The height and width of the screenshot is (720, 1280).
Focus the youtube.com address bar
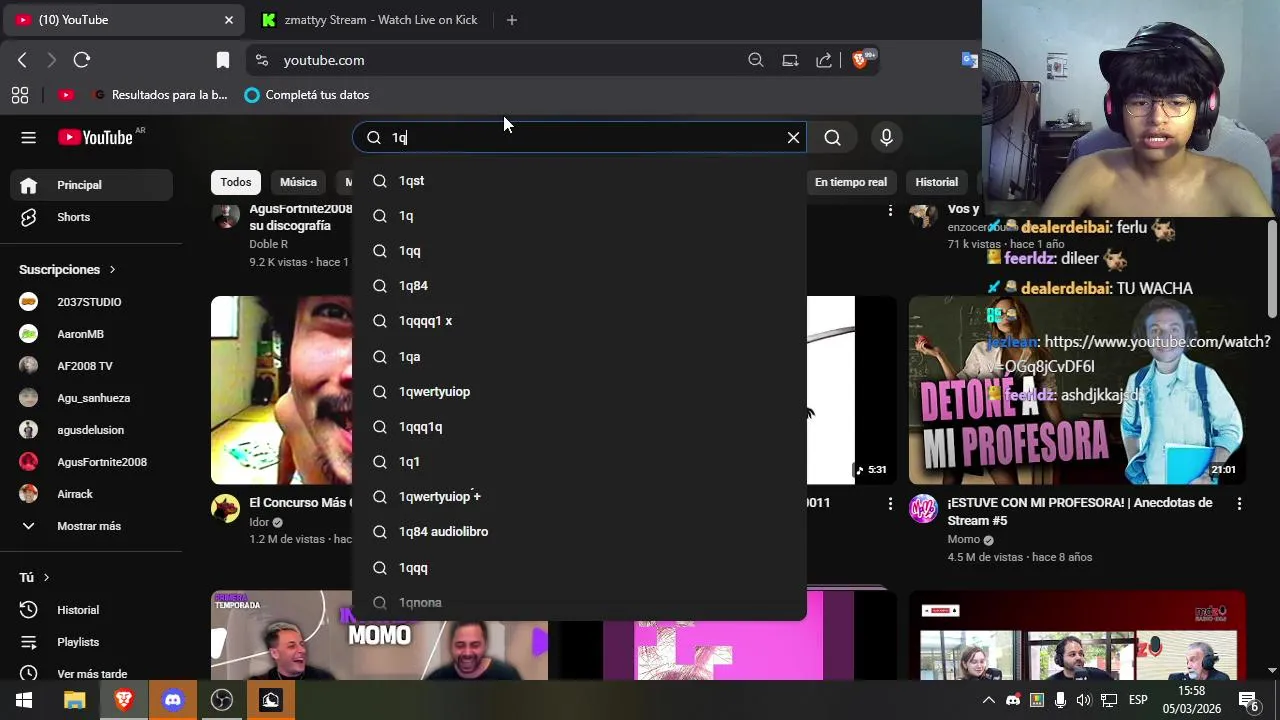point(500,60)
